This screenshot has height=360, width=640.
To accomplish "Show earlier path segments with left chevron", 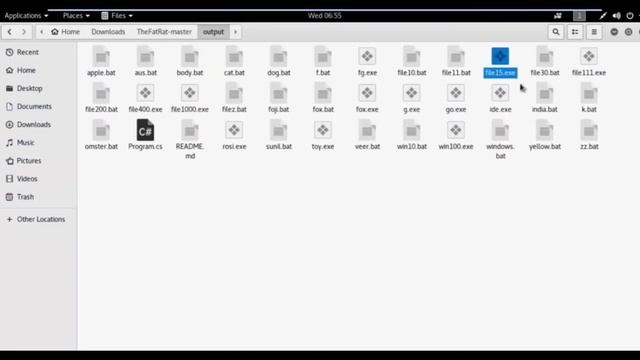I will click(41, 32).
